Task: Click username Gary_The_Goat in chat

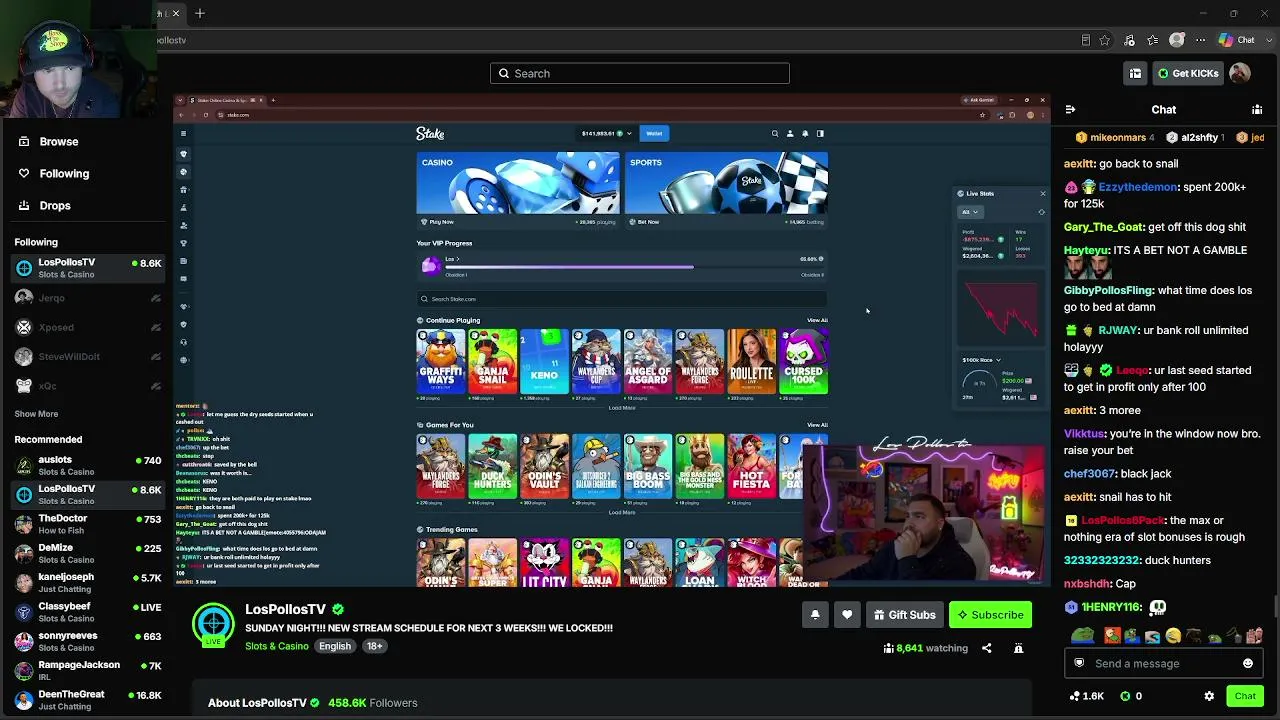Action: pos(1103,227)
